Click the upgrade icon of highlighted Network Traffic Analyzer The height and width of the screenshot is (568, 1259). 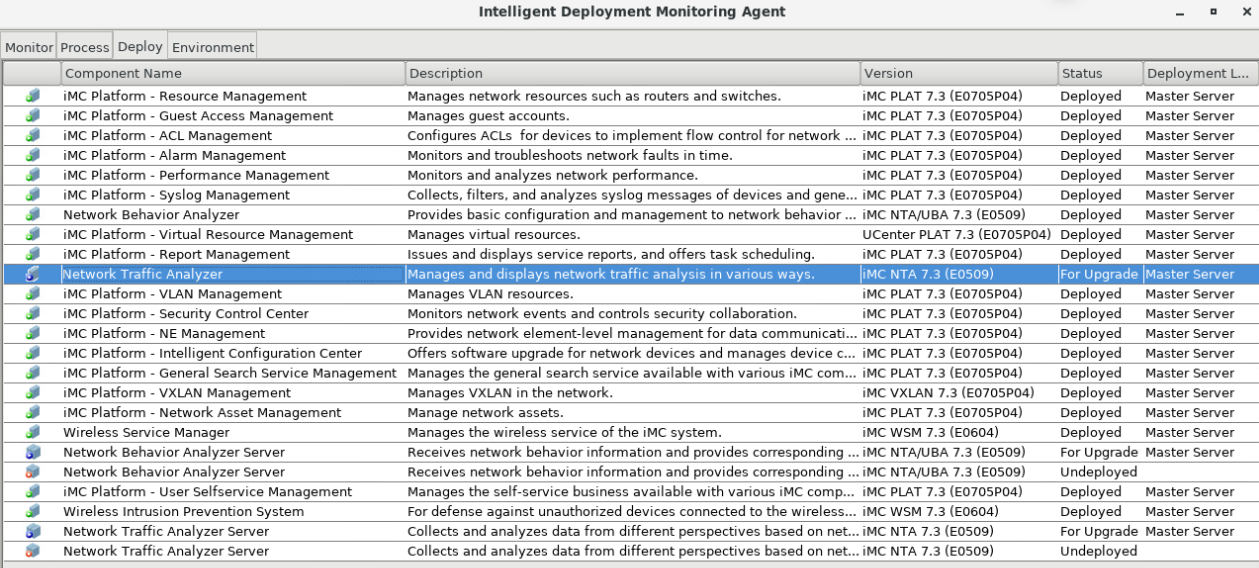coord(33,274)
